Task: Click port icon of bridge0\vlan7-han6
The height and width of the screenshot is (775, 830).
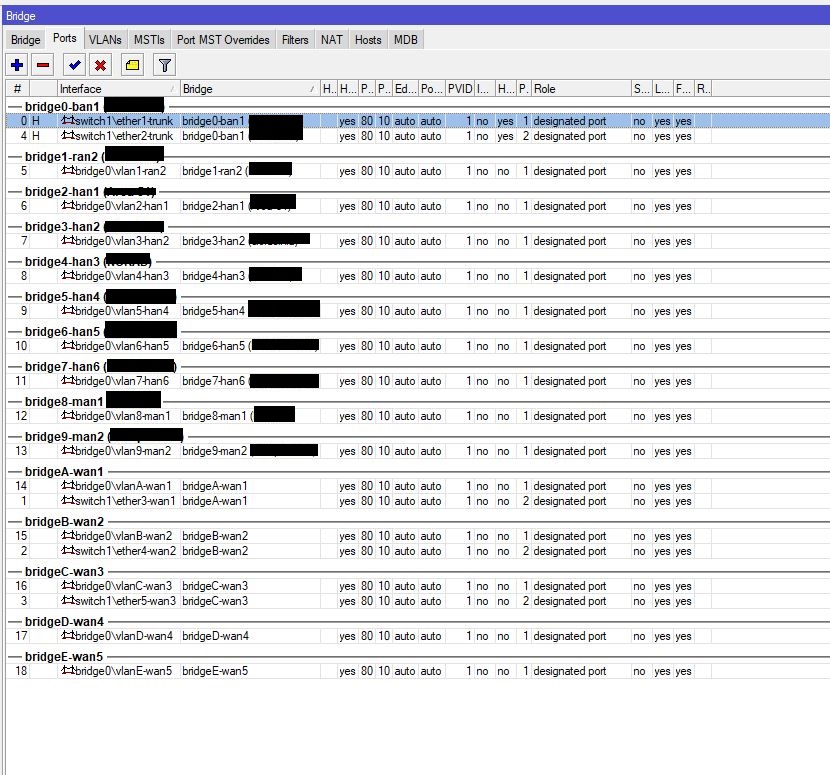Action: click(x=68, y=380)
